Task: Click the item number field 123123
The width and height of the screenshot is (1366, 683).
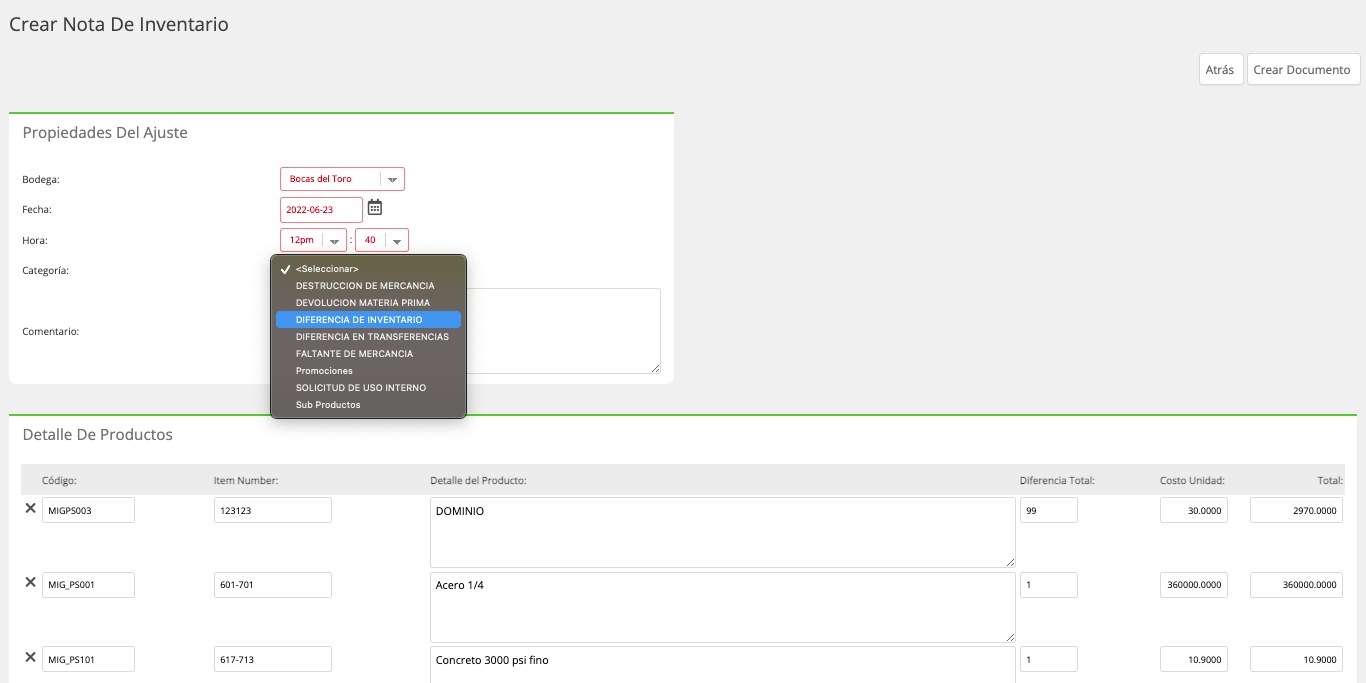Action: pos(272,510)
